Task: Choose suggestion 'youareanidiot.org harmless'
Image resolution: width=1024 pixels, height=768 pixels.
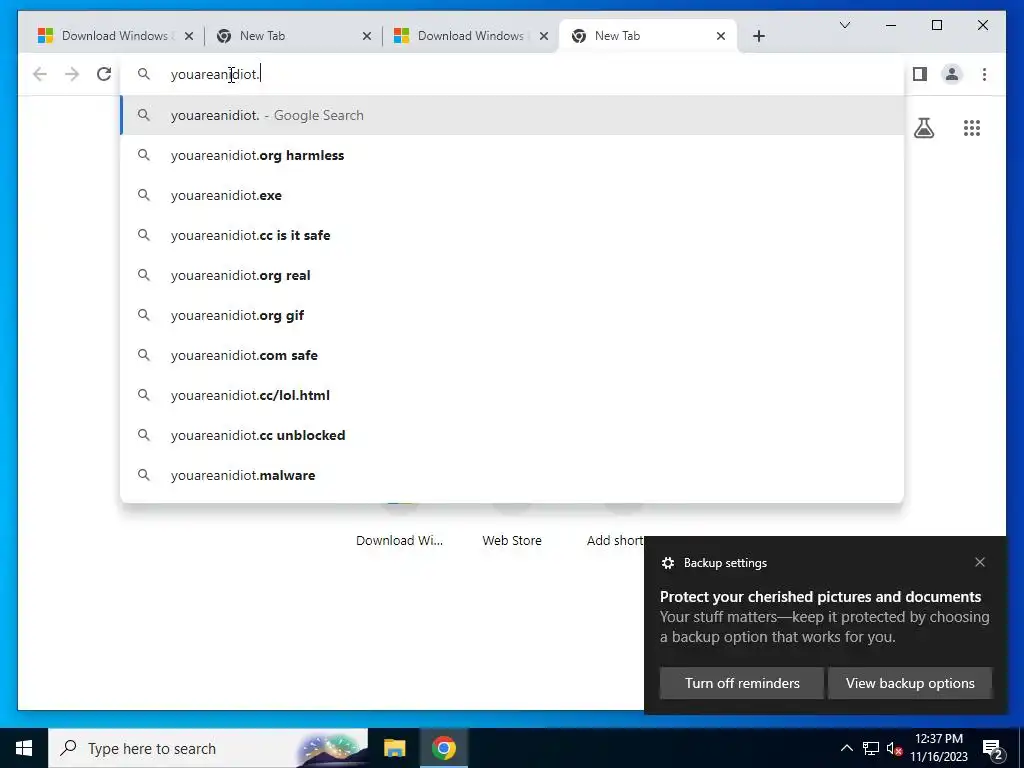Action: [x=513, y=155]
